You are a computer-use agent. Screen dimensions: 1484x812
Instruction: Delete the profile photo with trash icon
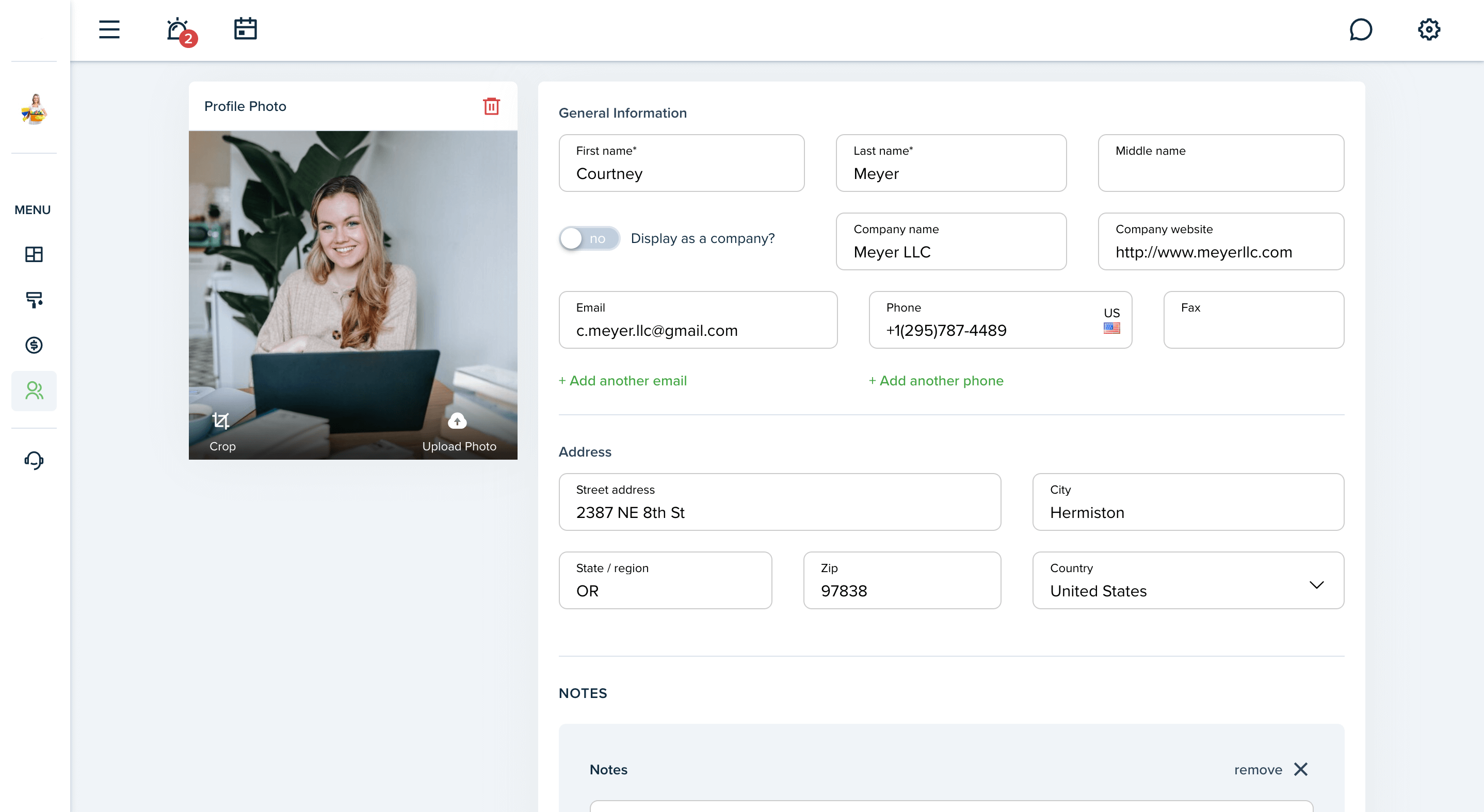491,106
